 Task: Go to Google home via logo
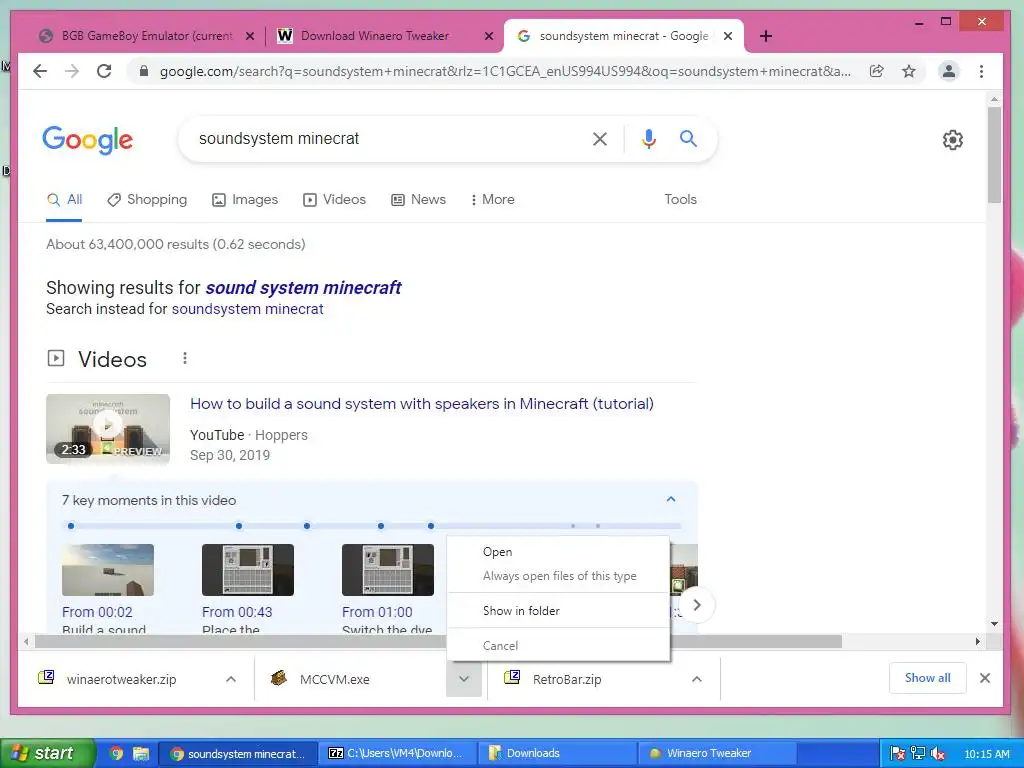(x=88, y=140)
